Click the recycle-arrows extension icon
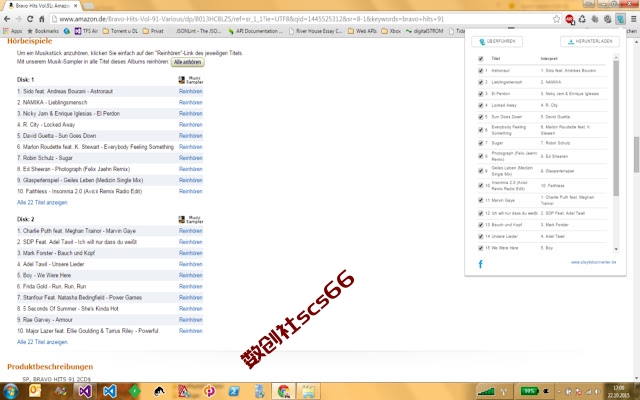The image size is (640, 400). coord(582,19)
